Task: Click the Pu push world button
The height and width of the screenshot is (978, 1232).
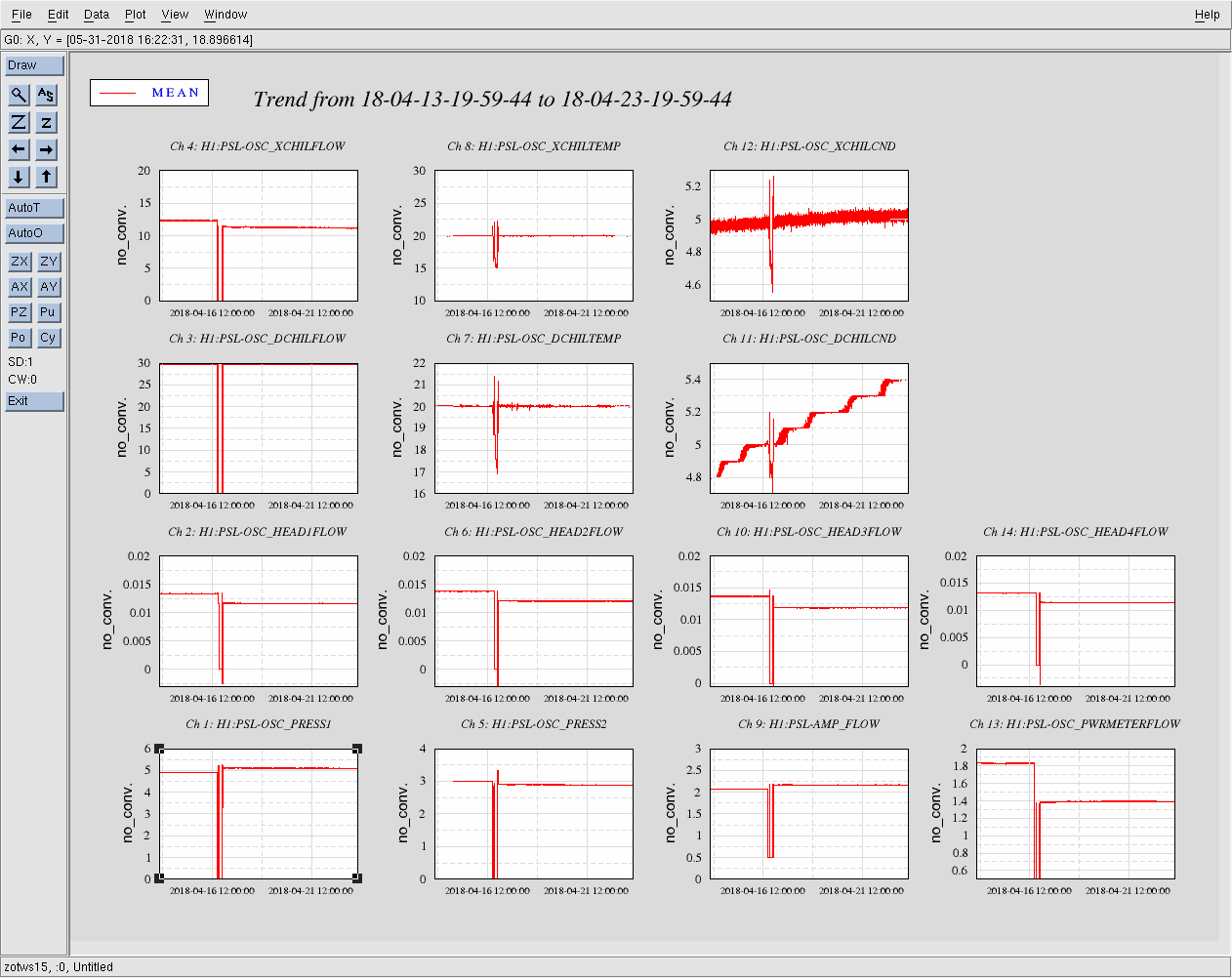Action: click(x=48, y=312)
